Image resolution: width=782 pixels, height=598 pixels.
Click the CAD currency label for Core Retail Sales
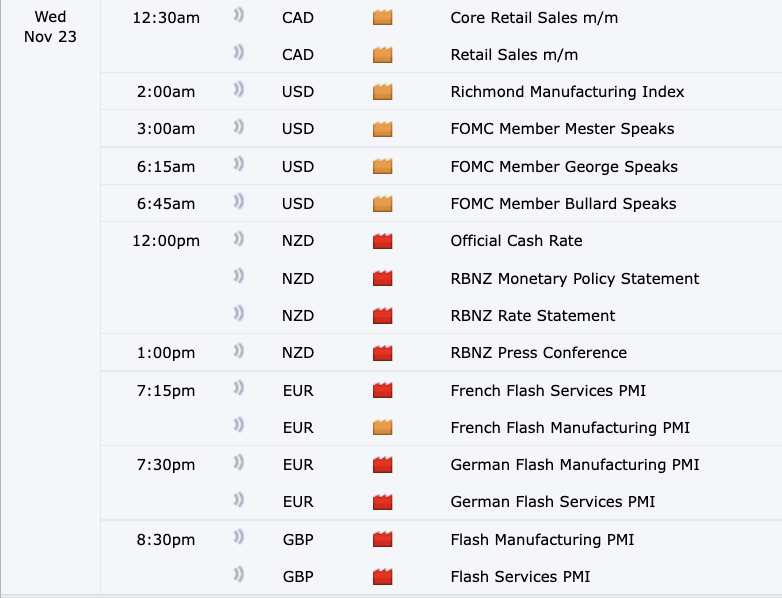(298, 17)
